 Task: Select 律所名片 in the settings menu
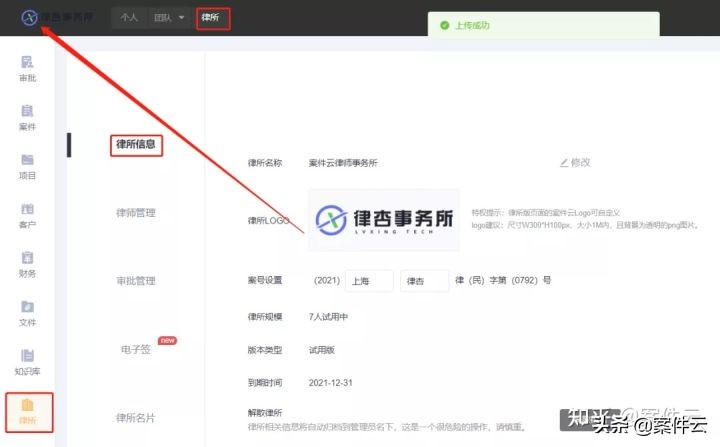click(x=136, y=418)
